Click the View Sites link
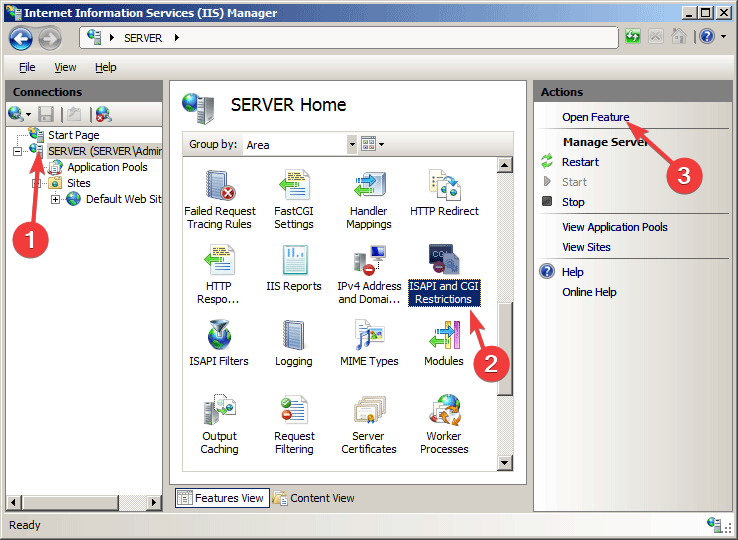The height and width of the screenshot is (540, 738). [586, 247]
